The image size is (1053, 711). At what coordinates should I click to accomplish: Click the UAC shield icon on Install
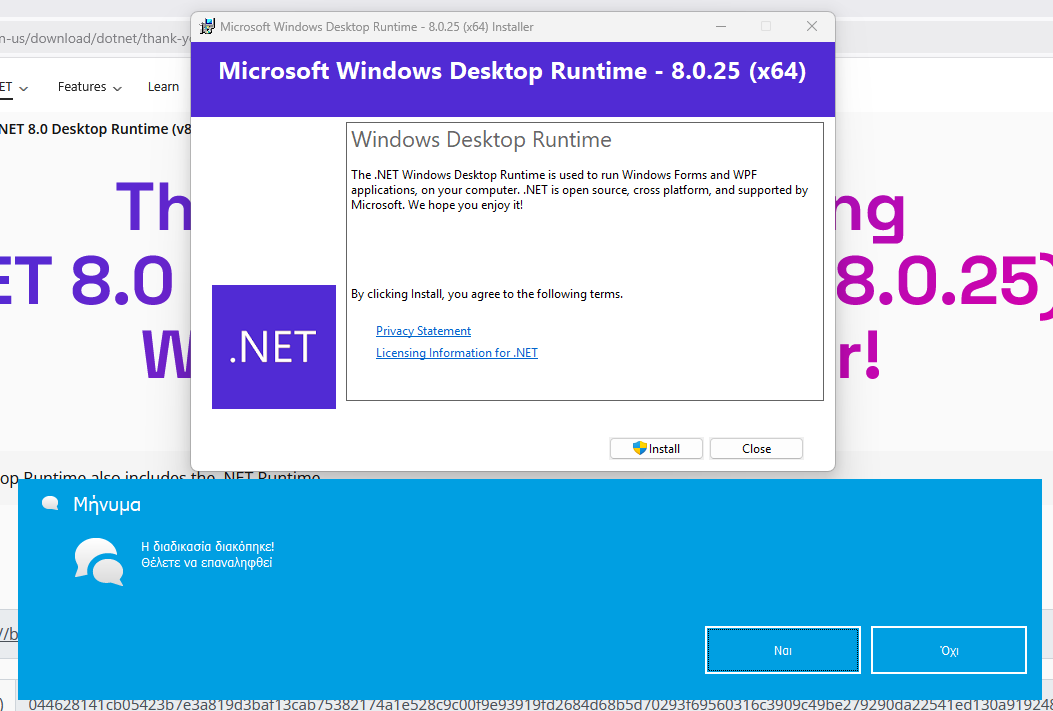[640, 448]
